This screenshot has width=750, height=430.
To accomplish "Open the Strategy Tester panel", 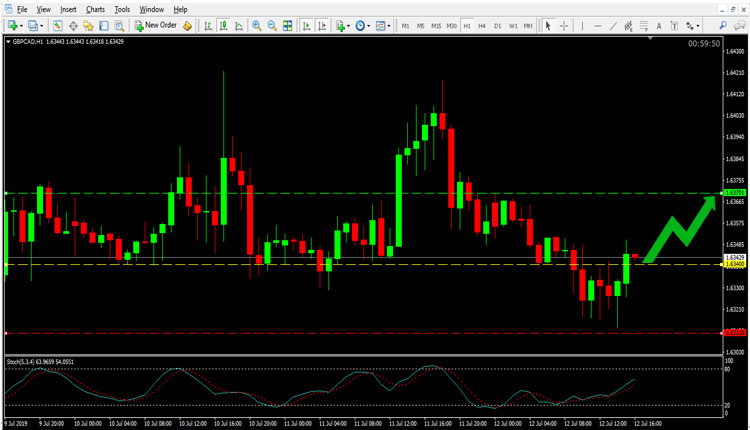I will pyautogui.click(x=119, y=25).
